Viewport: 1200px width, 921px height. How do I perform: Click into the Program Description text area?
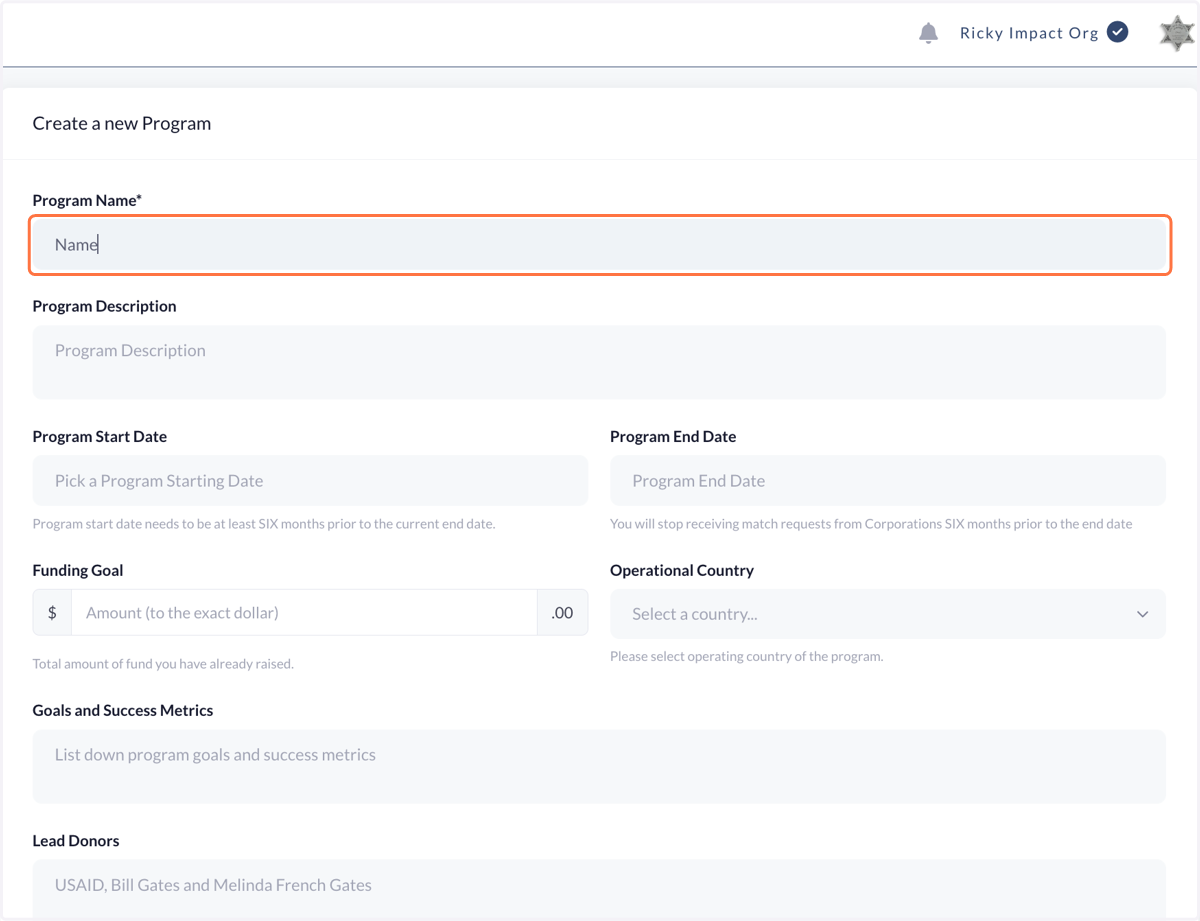click(x=599, y=362)
